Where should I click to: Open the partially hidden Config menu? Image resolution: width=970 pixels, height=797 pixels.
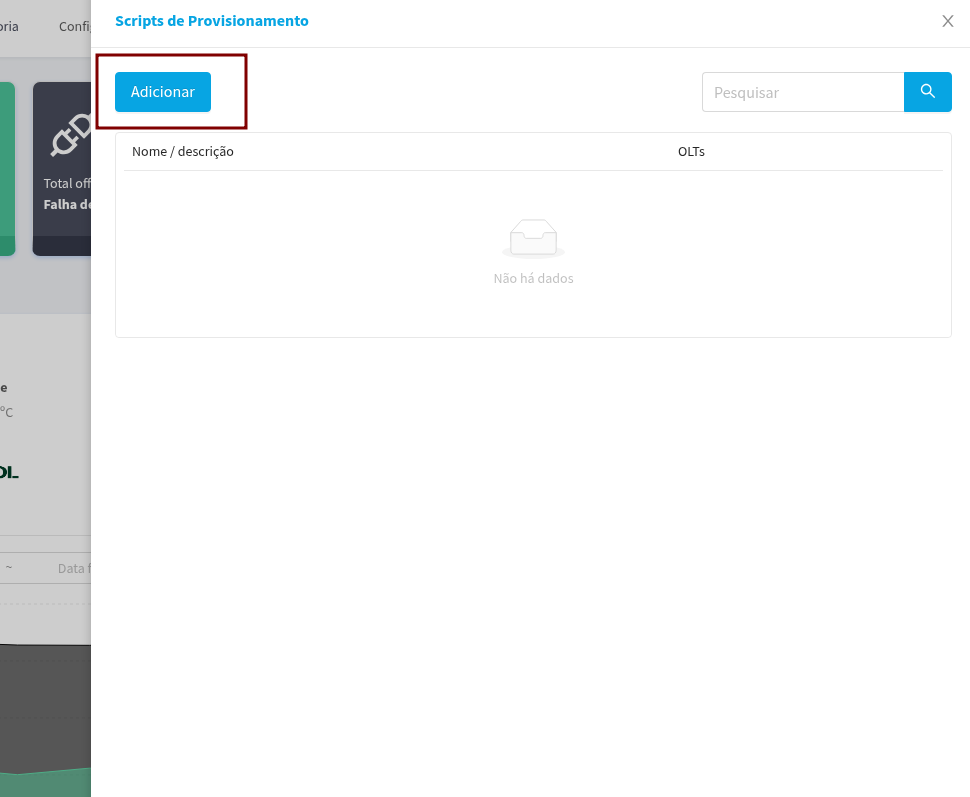point(74,27)
